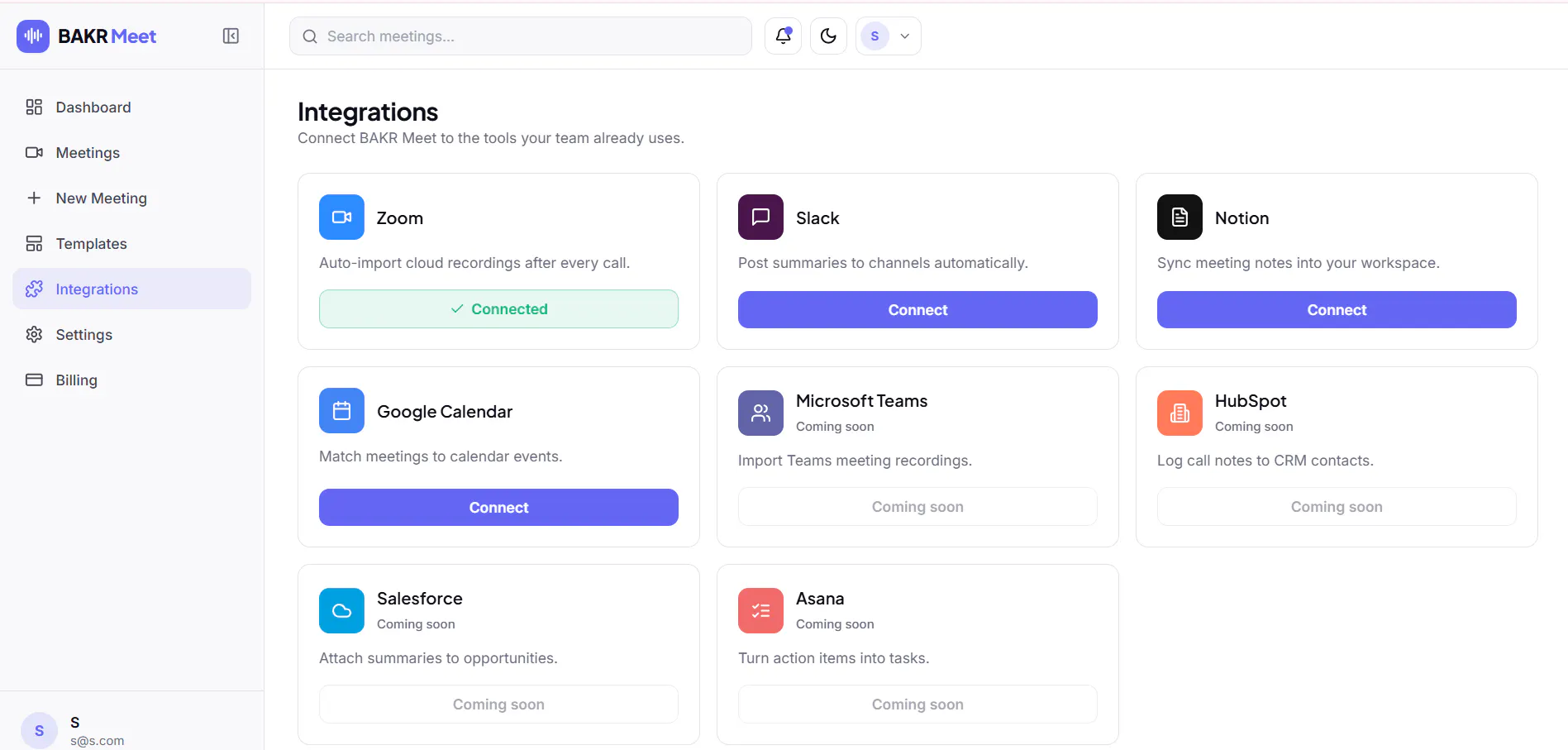
Task: Click the Dashboard grid icon
Action: pos(34,107)
